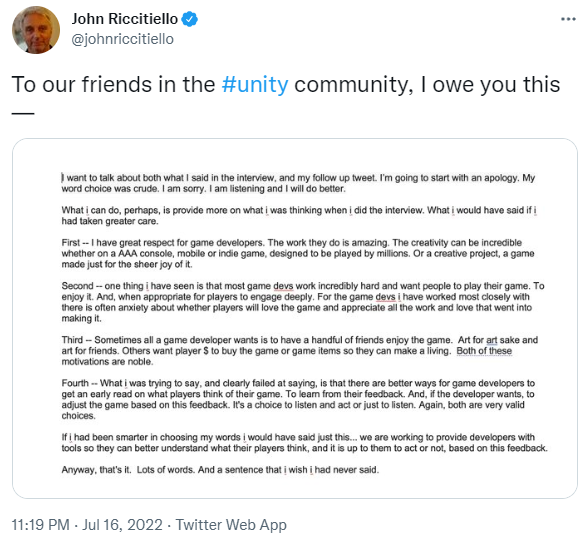The height and width of the screenshot is (542, 582).
Task: Click the paragraph starting 'First --'
Action: [x=298, y=254]
